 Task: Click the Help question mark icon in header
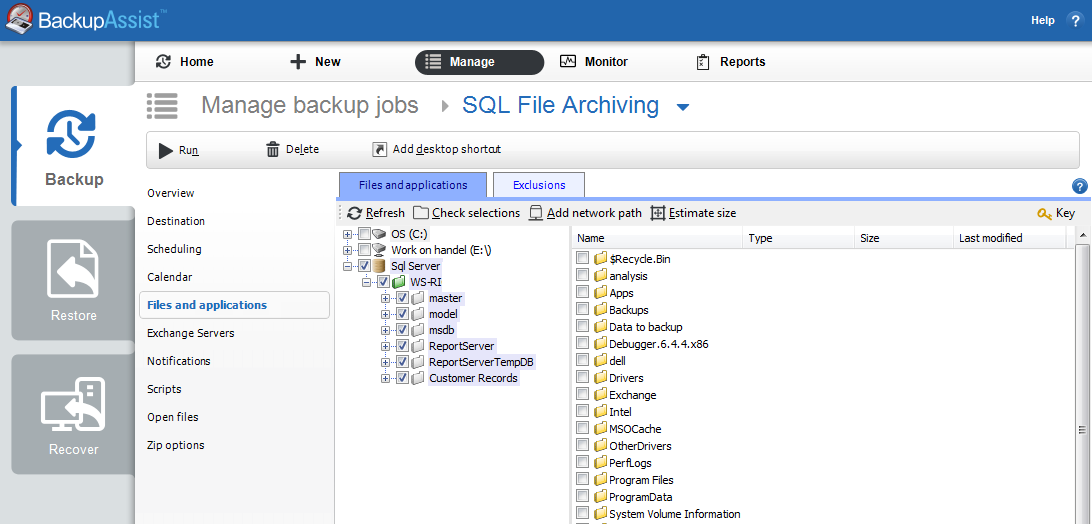point(1075,20)
